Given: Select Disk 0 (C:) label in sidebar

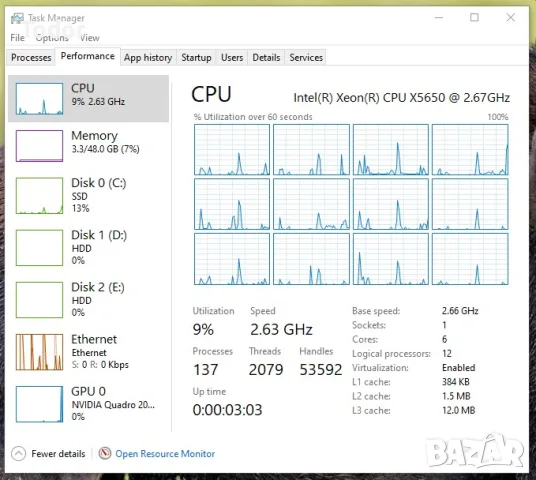Looking at the screenshot, I should click(x=99, y=183).
